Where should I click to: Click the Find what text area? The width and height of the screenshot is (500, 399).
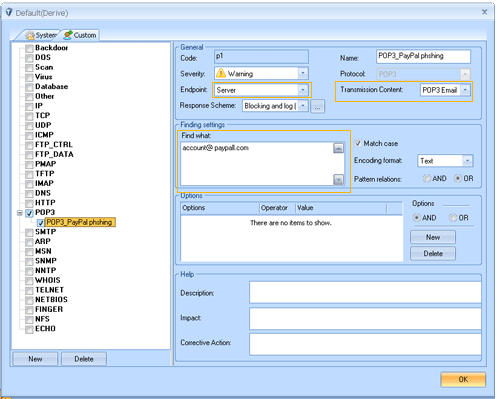pos(257,164)
